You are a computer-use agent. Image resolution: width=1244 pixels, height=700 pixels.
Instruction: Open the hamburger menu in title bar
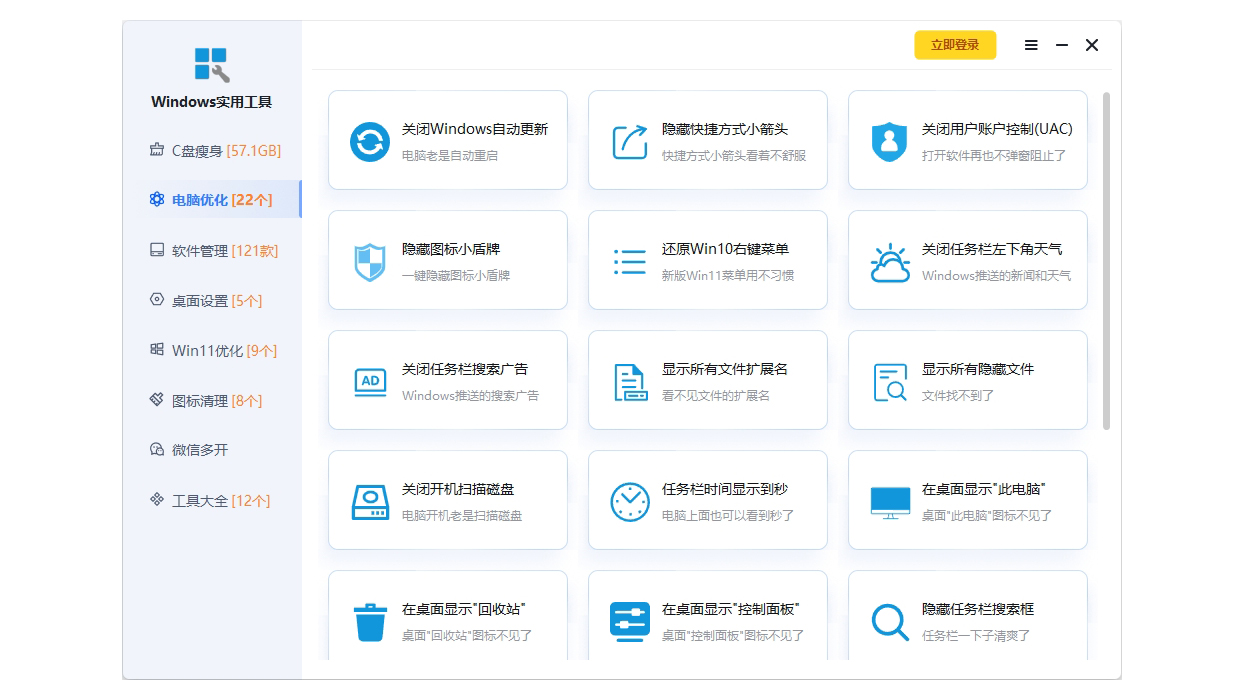pyautogui.click(x=1031, y=45)
